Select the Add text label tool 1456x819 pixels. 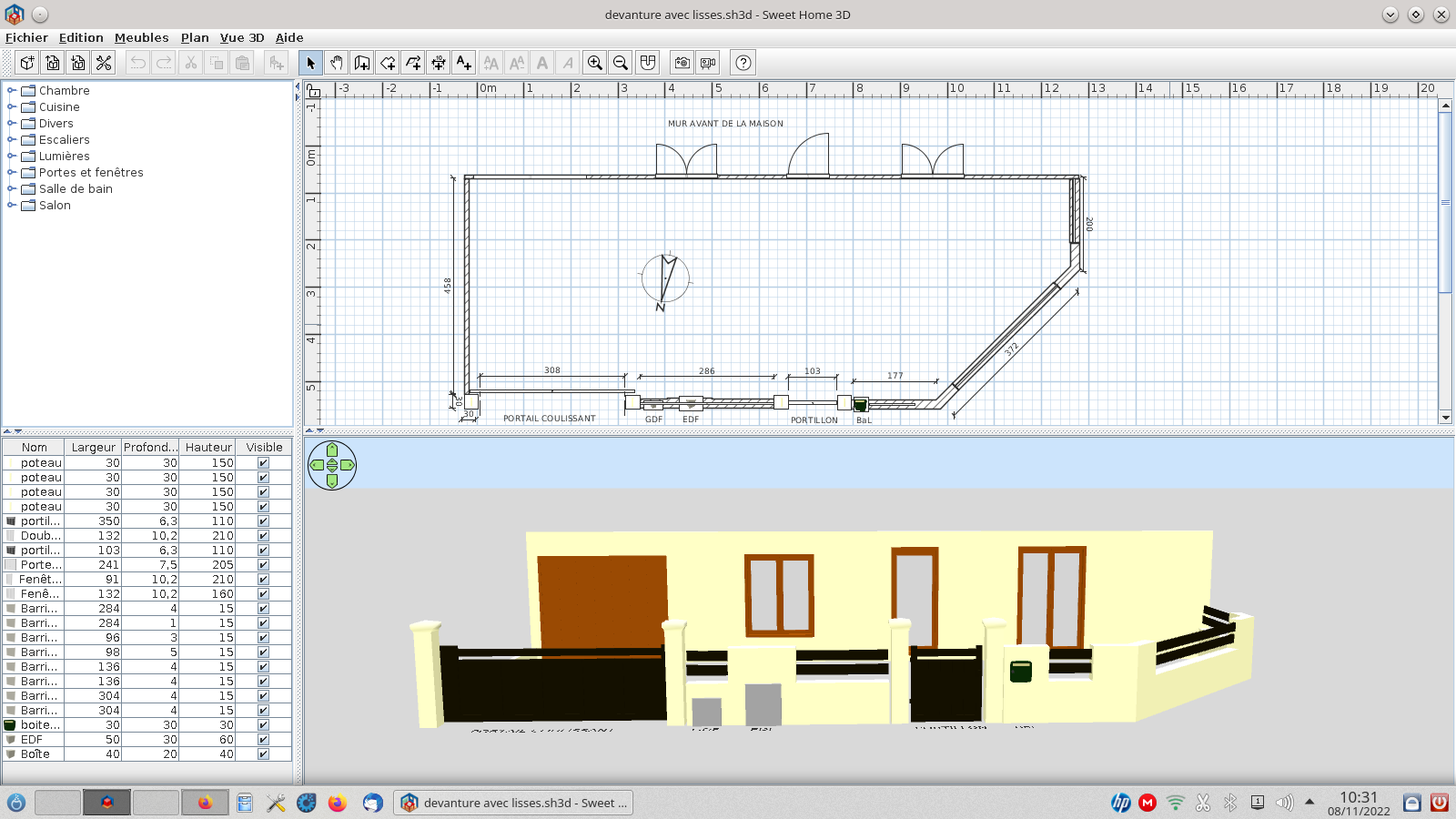[464, 63]
